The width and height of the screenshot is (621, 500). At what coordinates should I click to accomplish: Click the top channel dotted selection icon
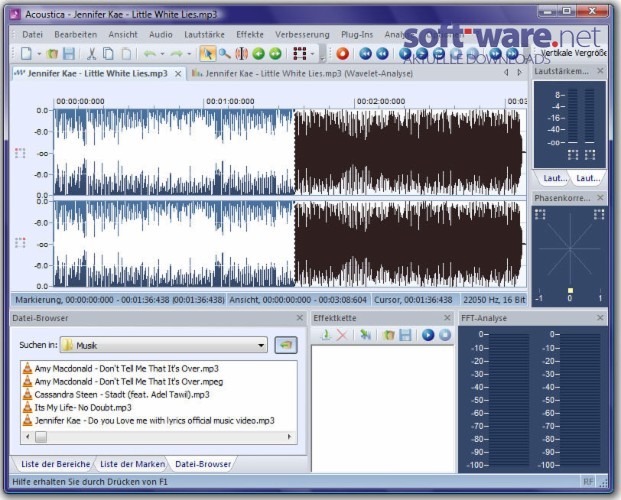[20, 153]
